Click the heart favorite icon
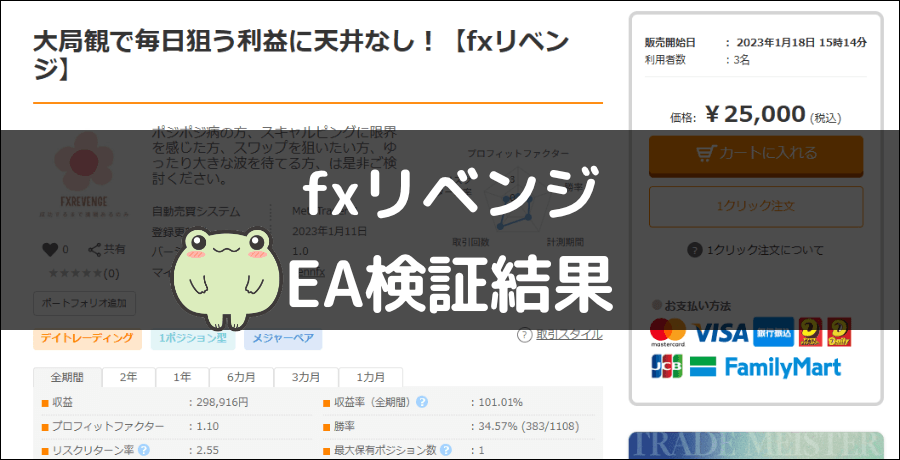The image size is (900, 460). pyautogui.click(x=49, y=250)
